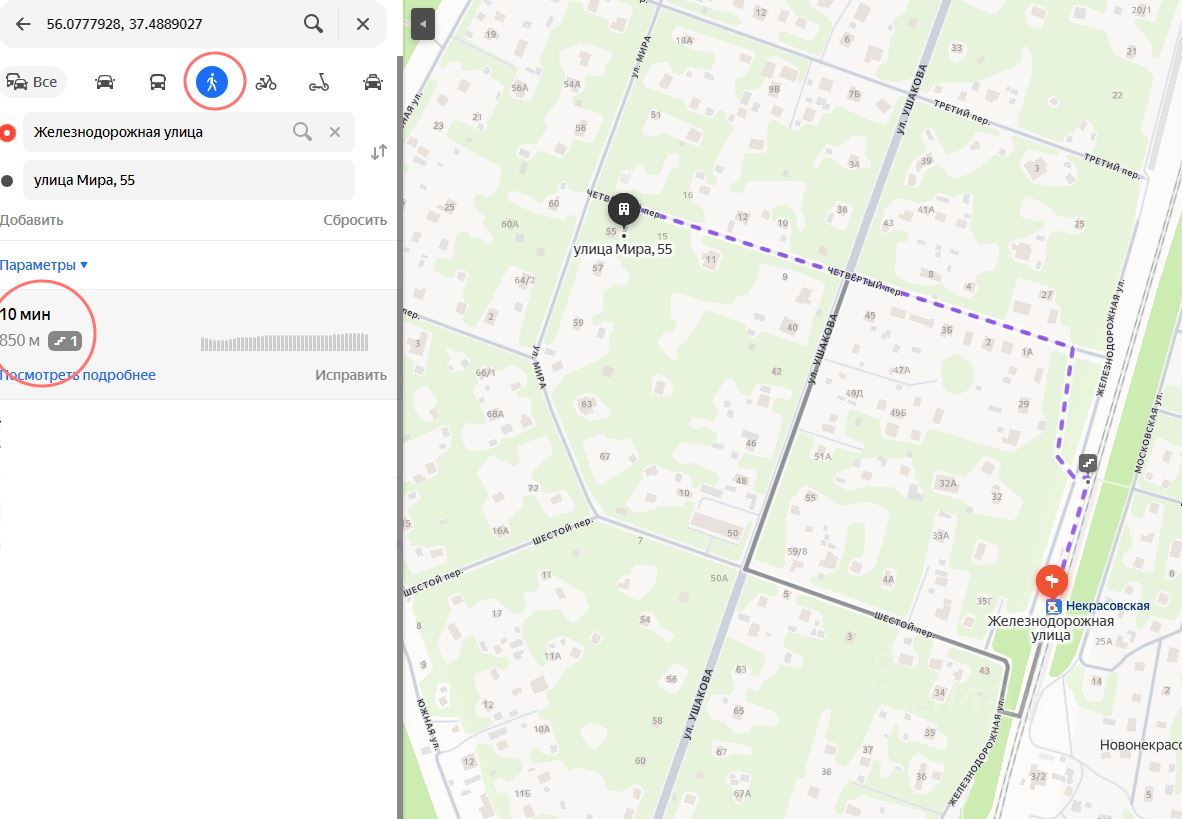Open 'Посмотреть подробнее' route details
The image size is (1182, 819).
tap(78, 375)
